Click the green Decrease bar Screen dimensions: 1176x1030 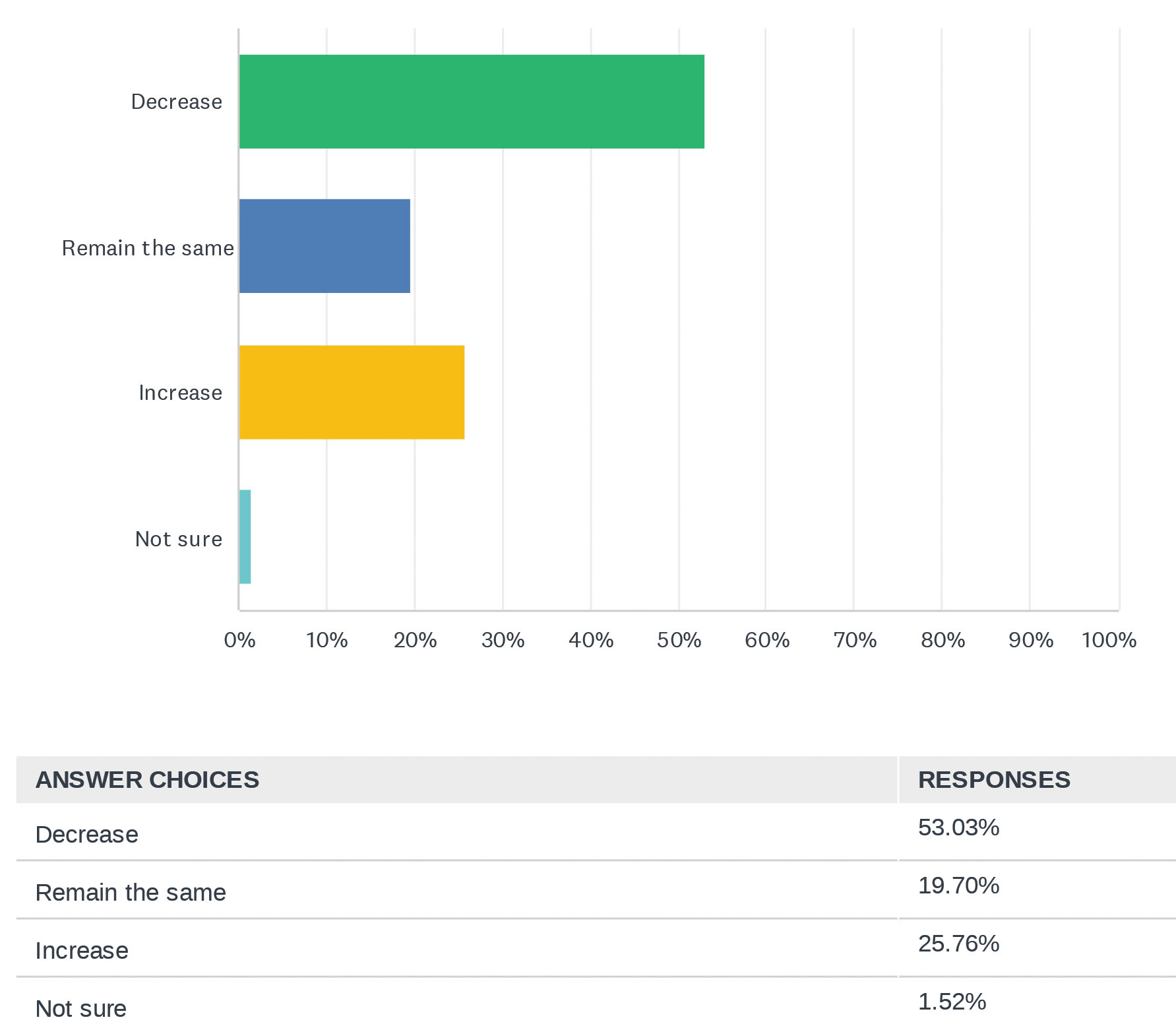[472, 102]
